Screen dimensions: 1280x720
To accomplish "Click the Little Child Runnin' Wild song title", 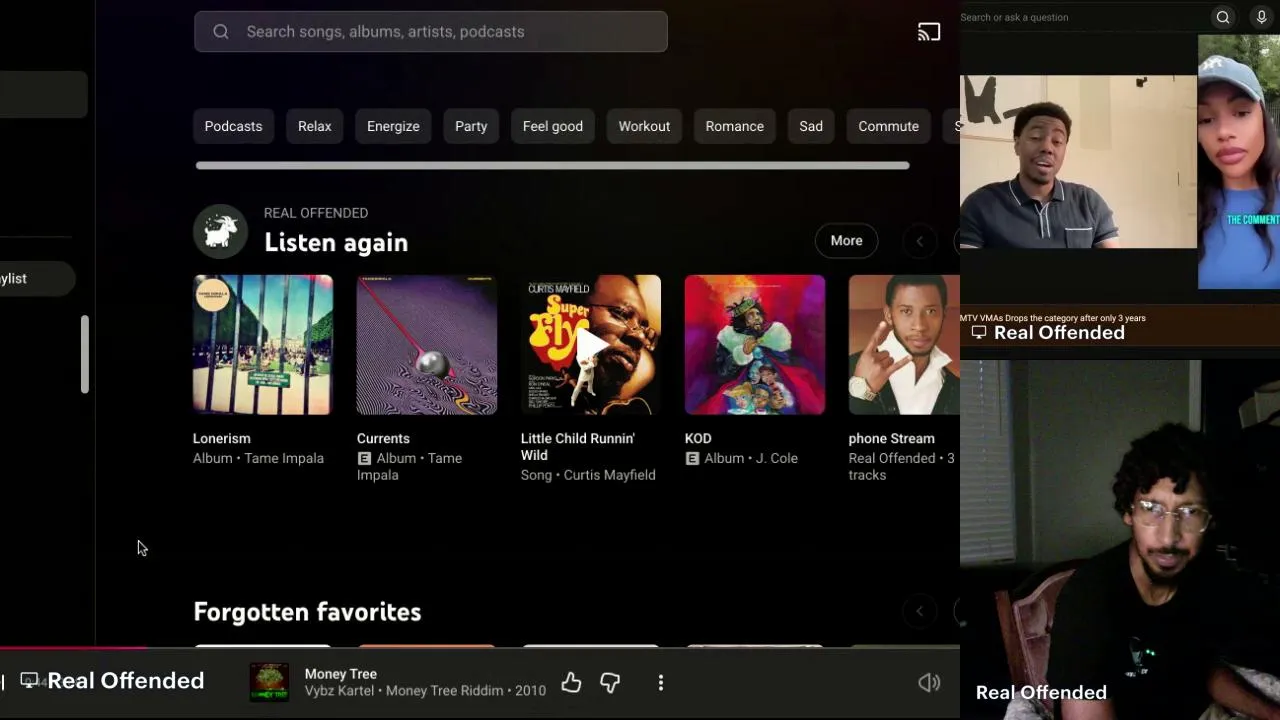I will [578, 446].
